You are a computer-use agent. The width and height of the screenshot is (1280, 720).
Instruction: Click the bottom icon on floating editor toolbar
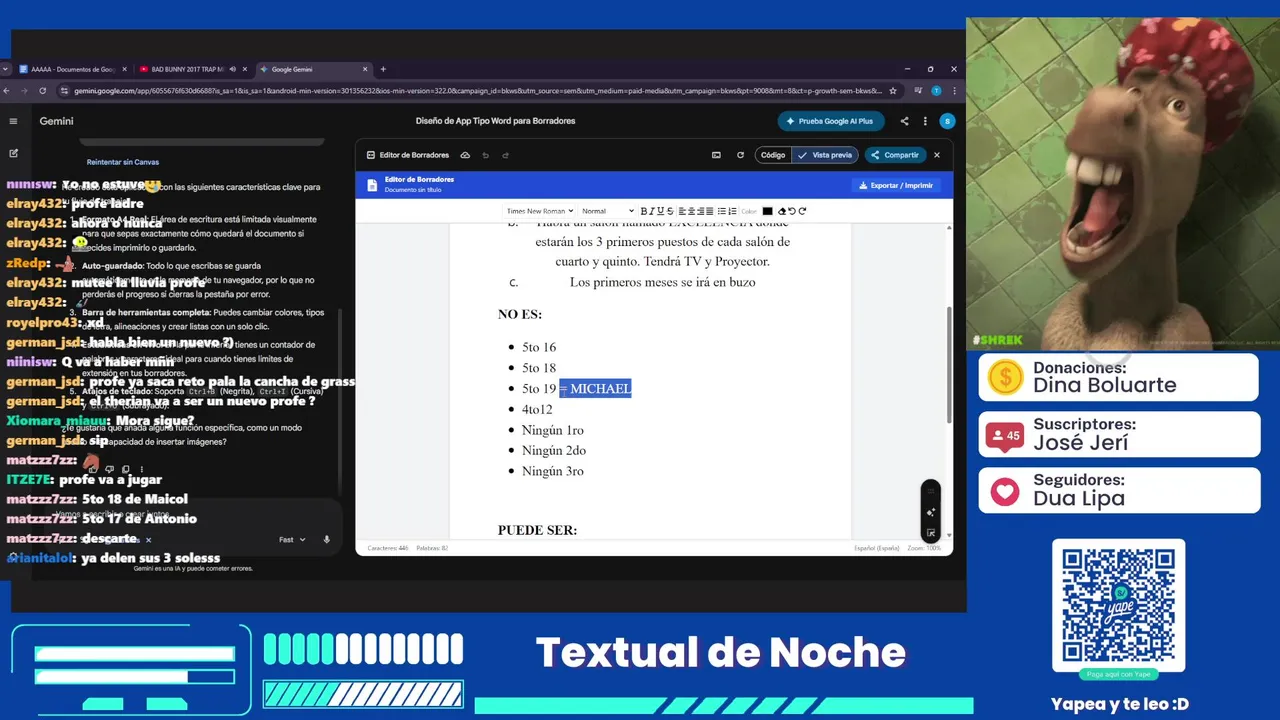pos(930,533)
